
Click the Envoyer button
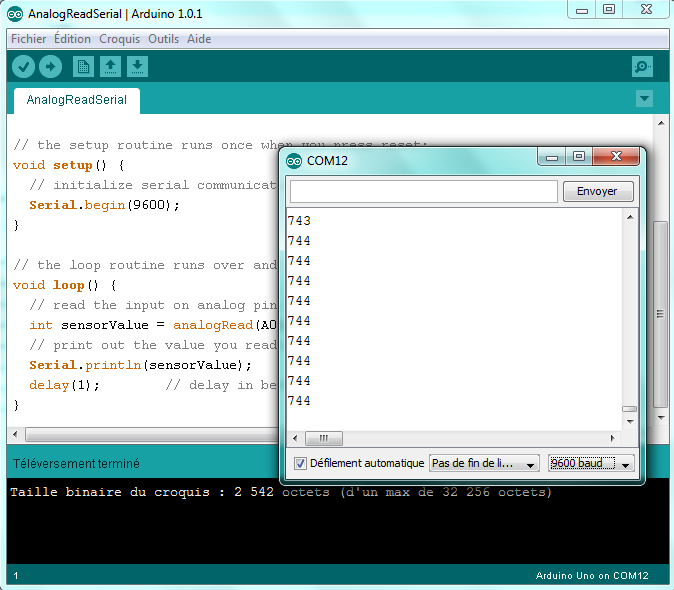pos(598,191)
